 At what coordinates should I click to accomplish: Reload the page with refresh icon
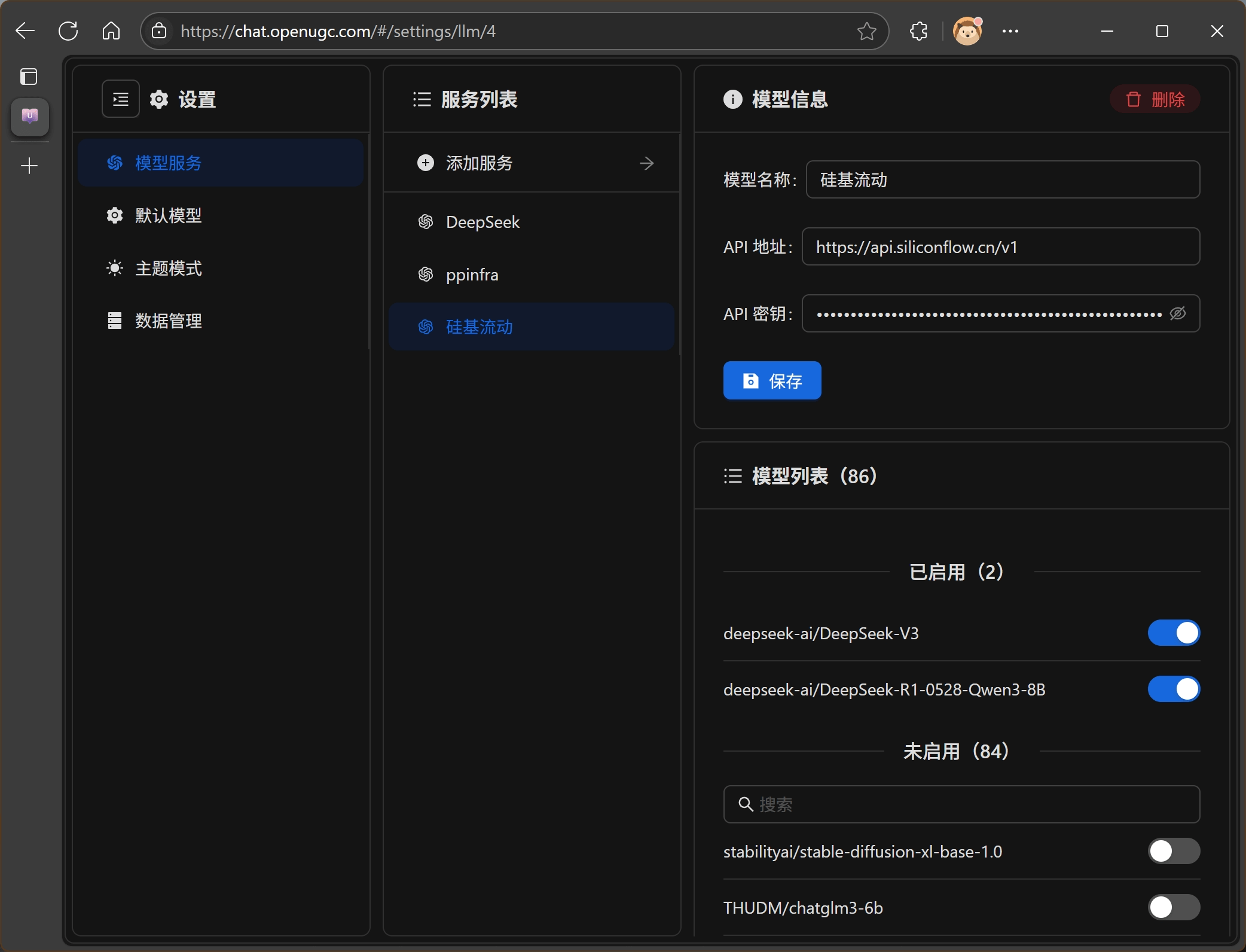click(x=68, y=31)
